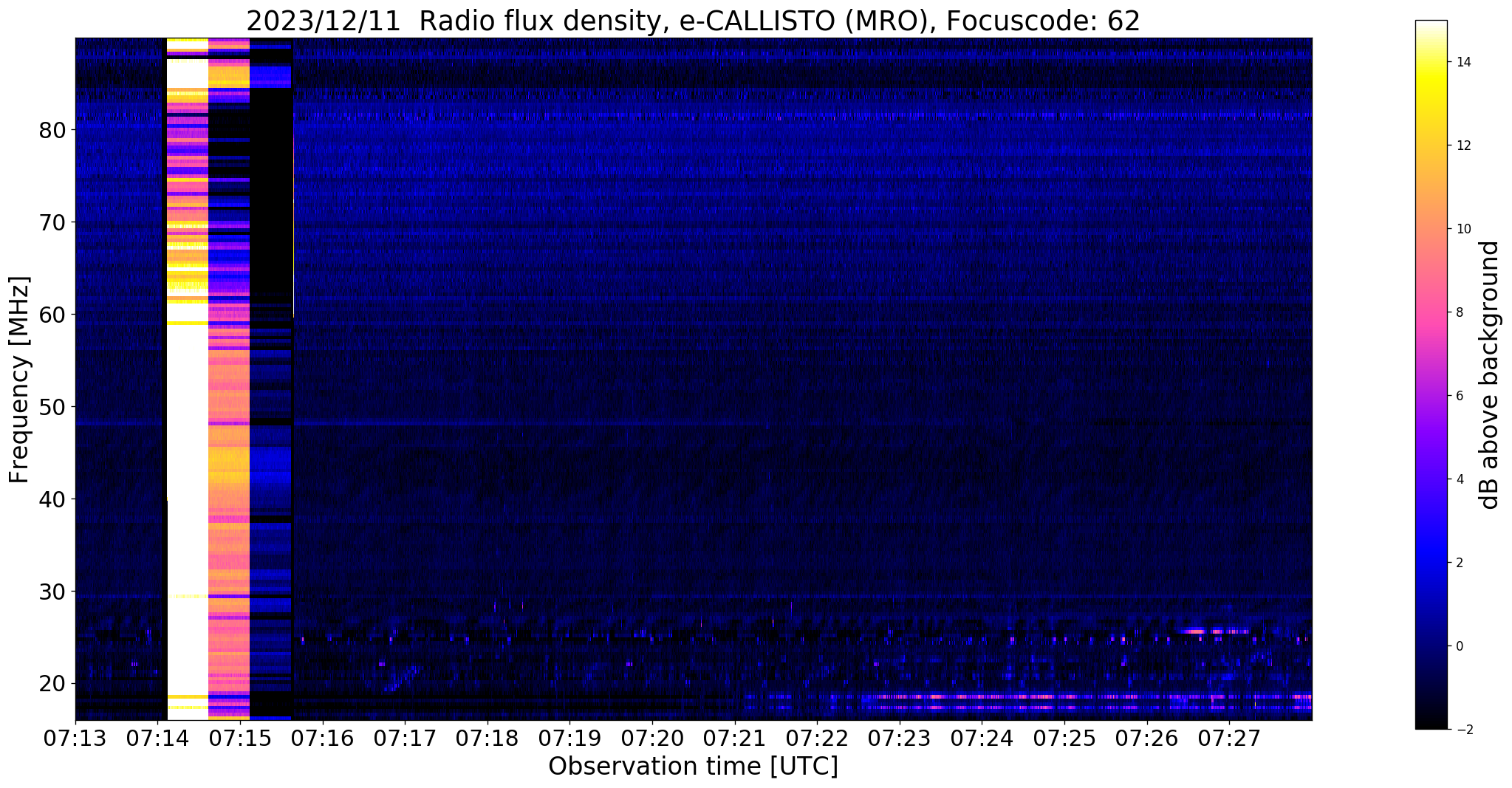The image size is (1512, 788).
Task: Click the colorbar tick label 6
Action: (1459, 396)
